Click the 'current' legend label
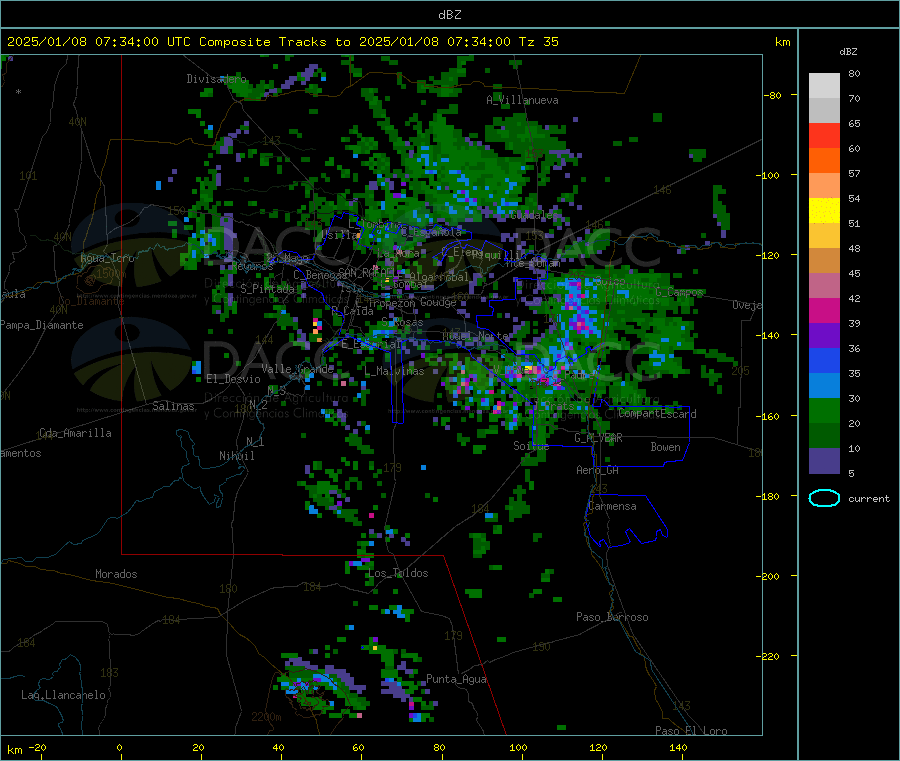 [869, 499]
